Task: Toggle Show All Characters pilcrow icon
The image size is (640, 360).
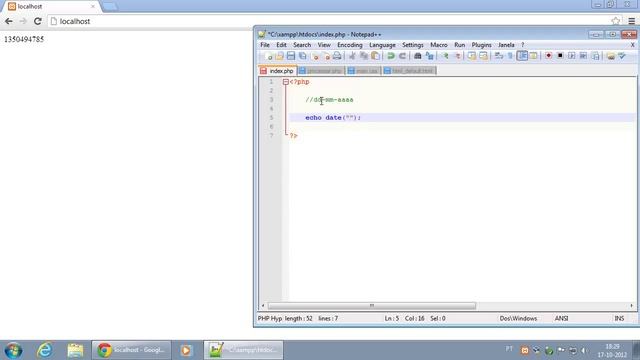Action: click(x=510, y=56)
